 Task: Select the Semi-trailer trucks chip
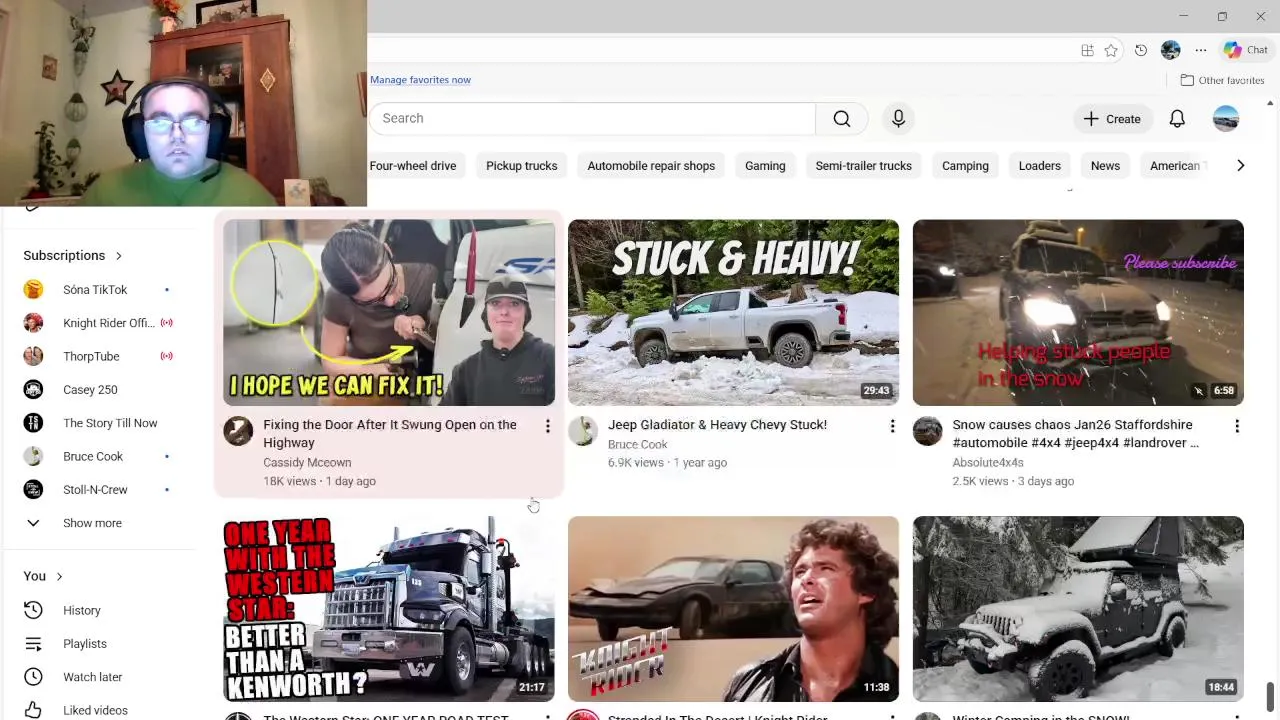[863, 166]
